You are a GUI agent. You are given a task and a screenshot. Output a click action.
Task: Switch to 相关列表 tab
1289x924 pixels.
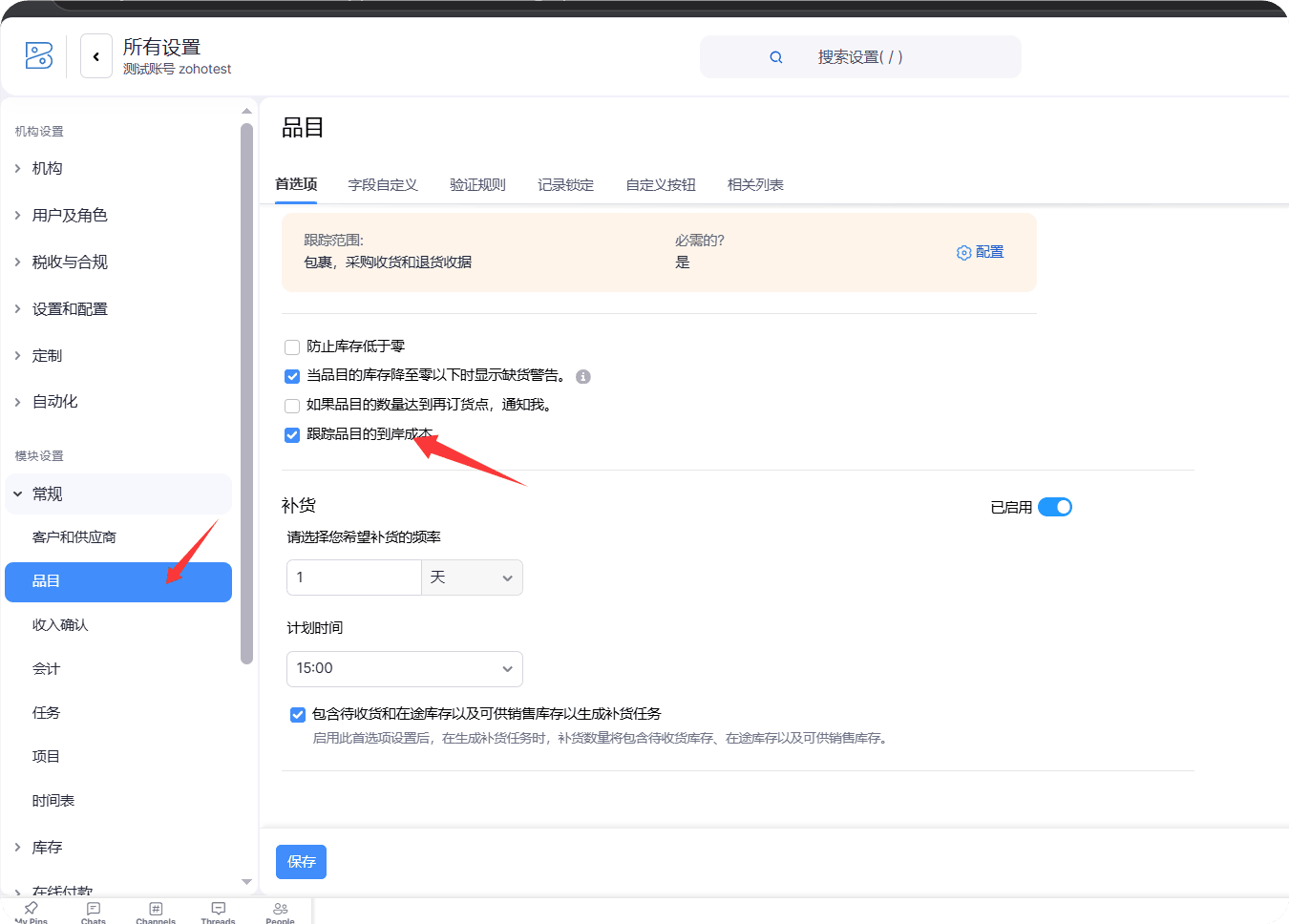point(755,185)
